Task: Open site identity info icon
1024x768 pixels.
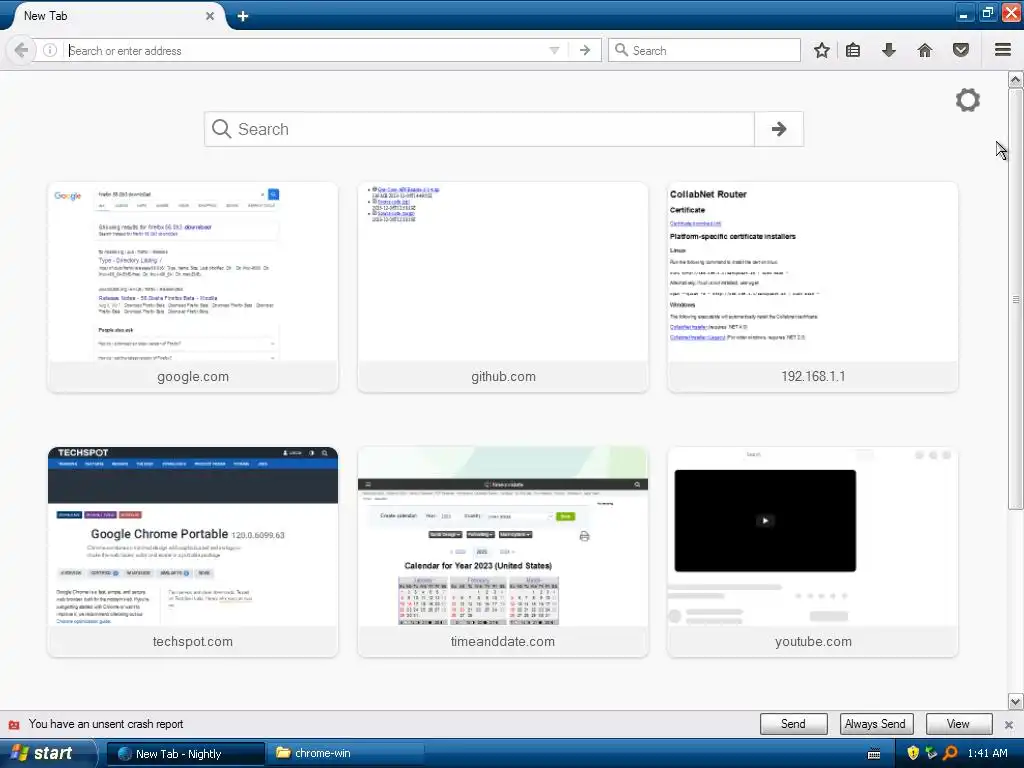Action: pos(50,50)
